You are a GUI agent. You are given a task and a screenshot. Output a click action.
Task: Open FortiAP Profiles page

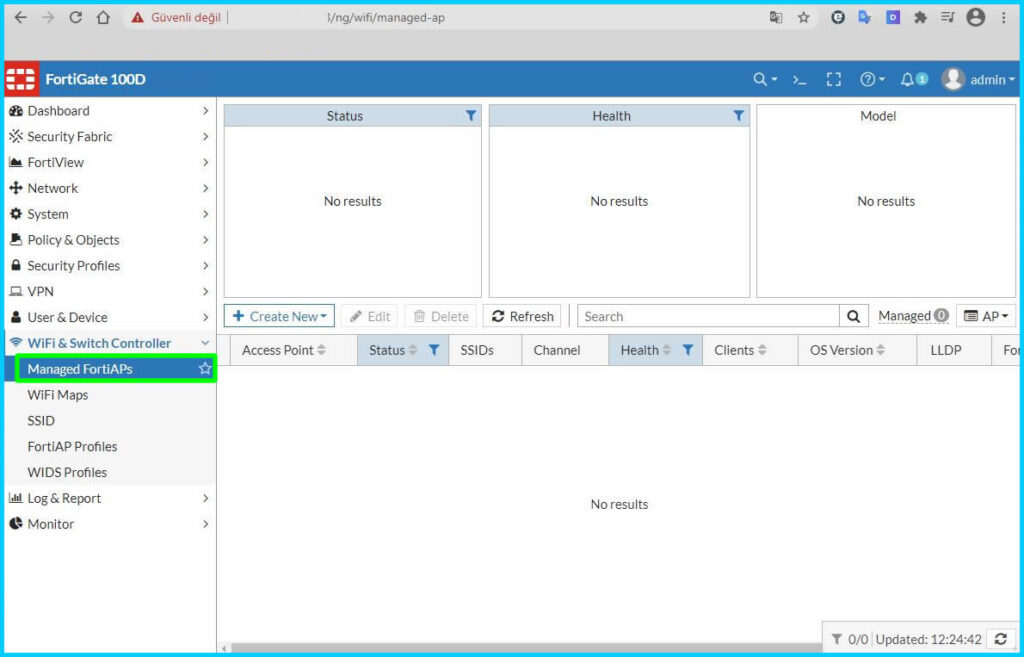coord(72,447)
